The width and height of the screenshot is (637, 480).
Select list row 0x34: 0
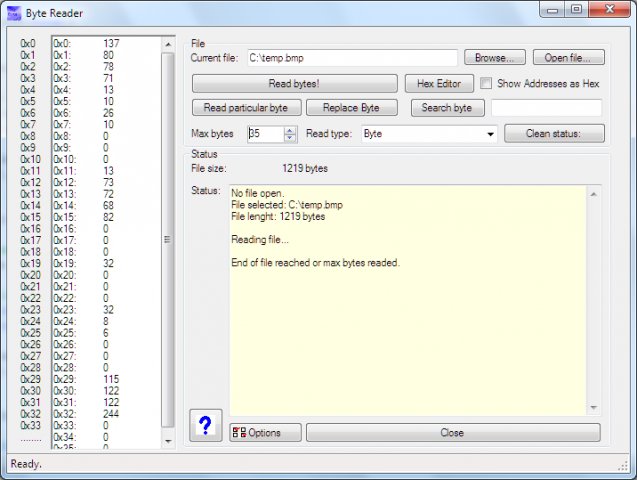point(107,437)
